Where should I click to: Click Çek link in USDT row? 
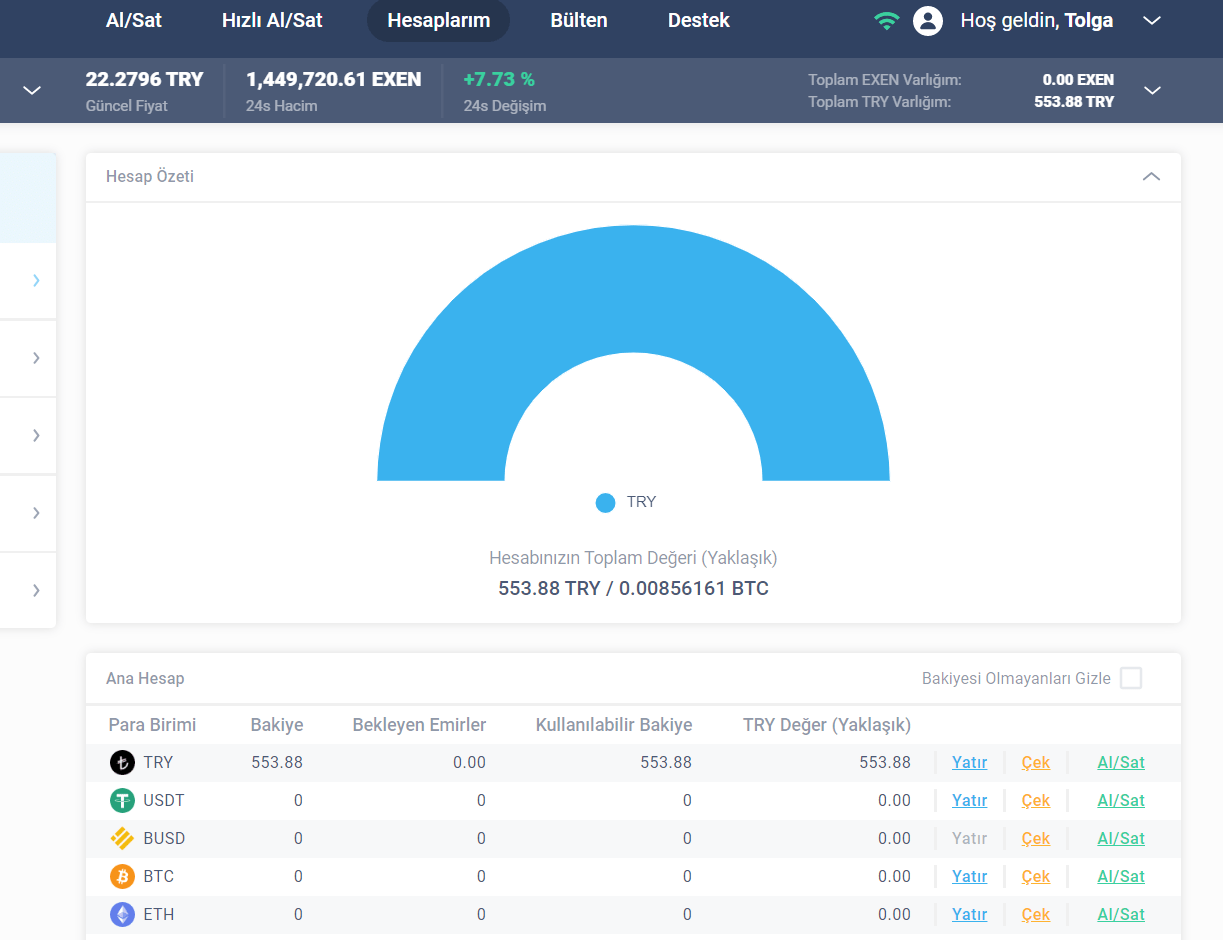(x=1035, y=801)
